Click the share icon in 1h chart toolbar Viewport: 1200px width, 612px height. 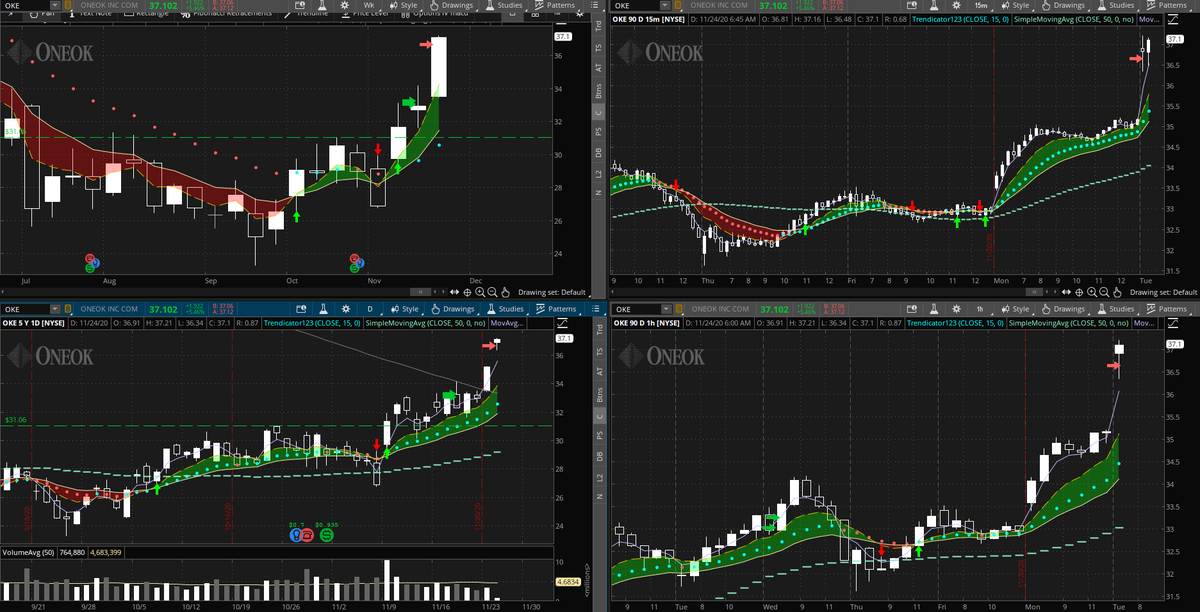click(912, 309)
